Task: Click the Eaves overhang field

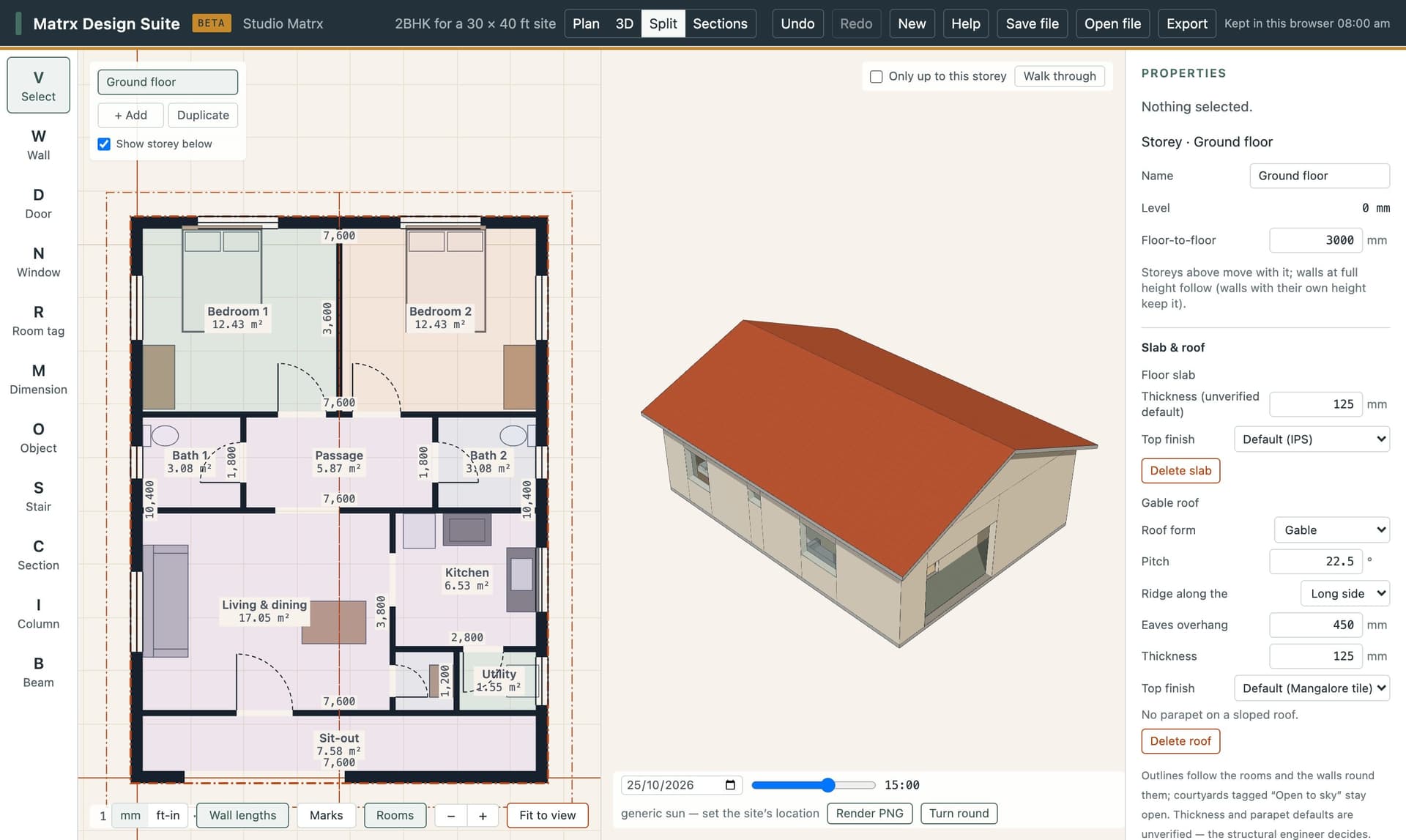Action: 1316,625
